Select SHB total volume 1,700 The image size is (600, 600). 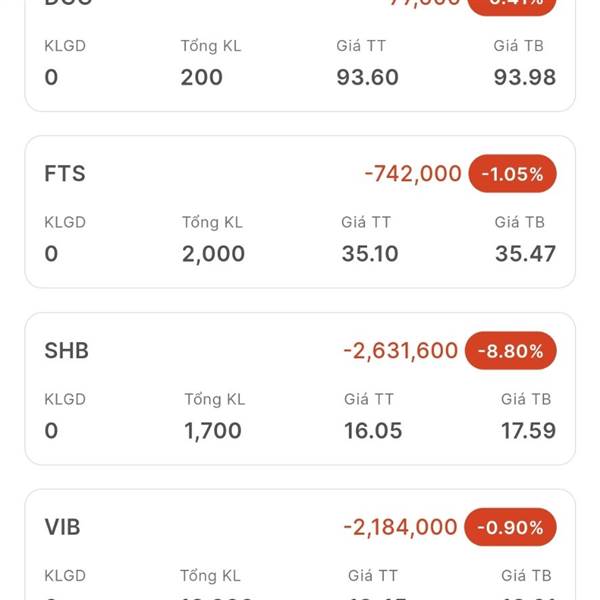pos(213,431)
